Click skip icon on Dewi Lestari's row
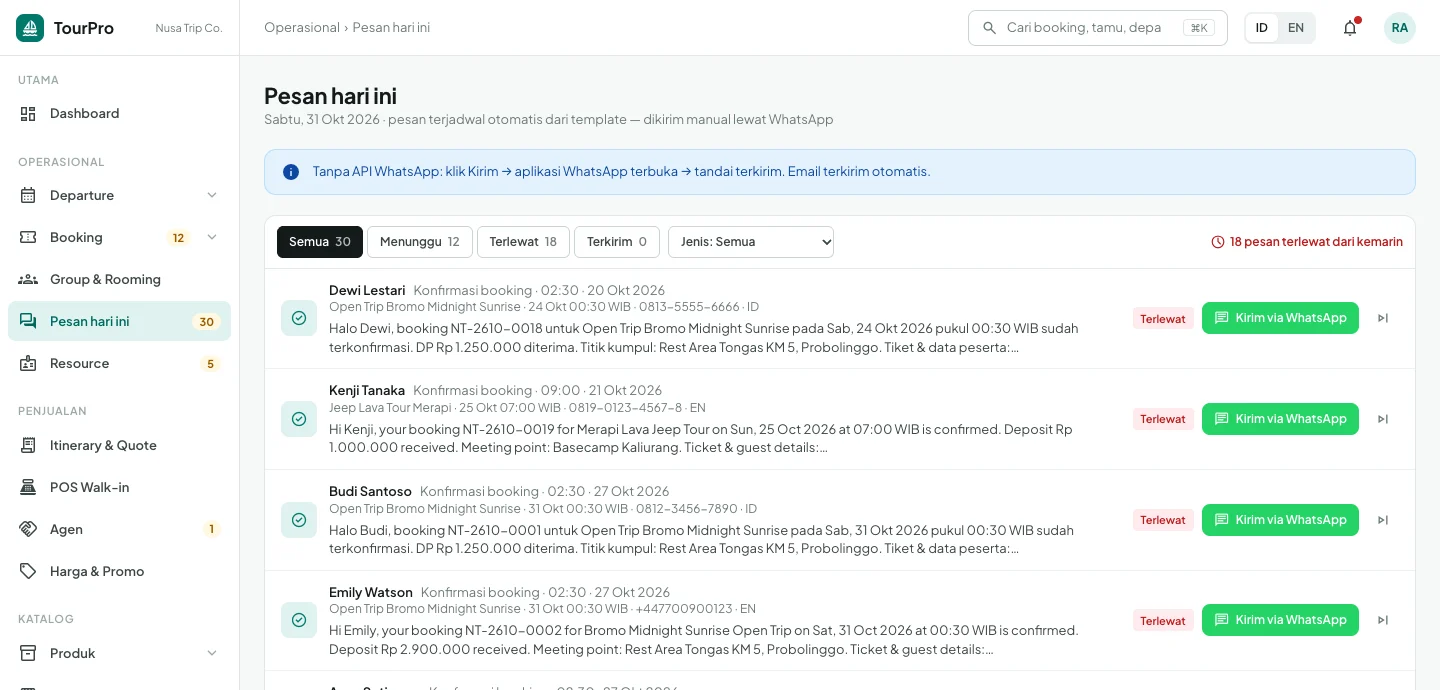The width and height of the screenshot is (1440, 690). (1383, 318)
